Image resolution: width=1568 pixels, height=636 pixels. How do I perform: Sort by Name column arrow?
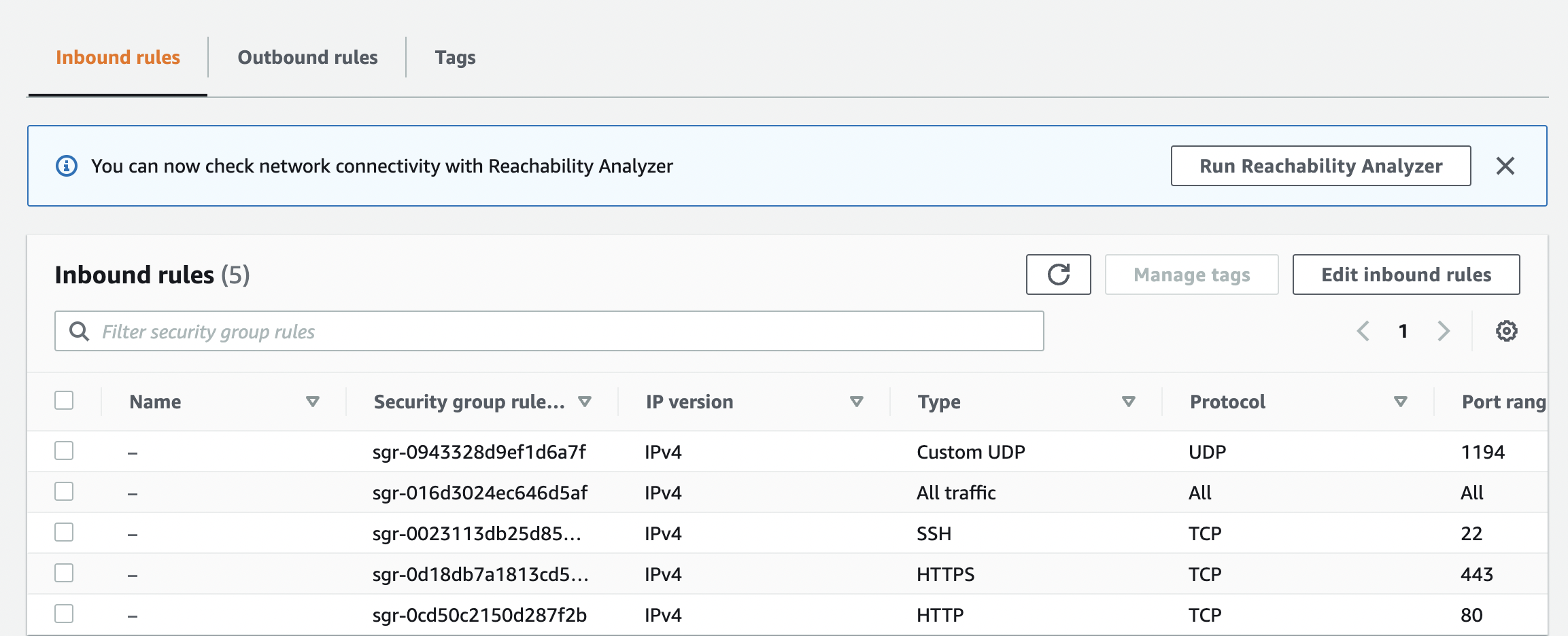point(313,402)
